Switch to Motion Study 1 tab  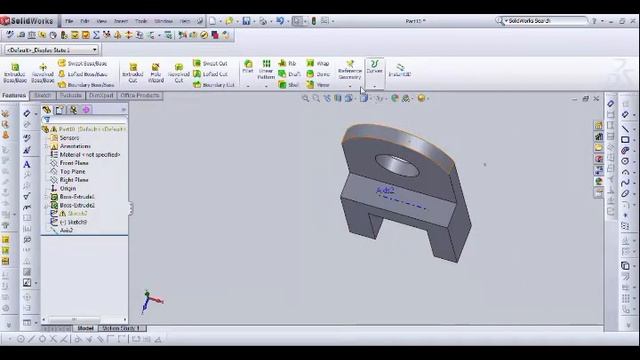pyautogui.click(x=122, y=328)
